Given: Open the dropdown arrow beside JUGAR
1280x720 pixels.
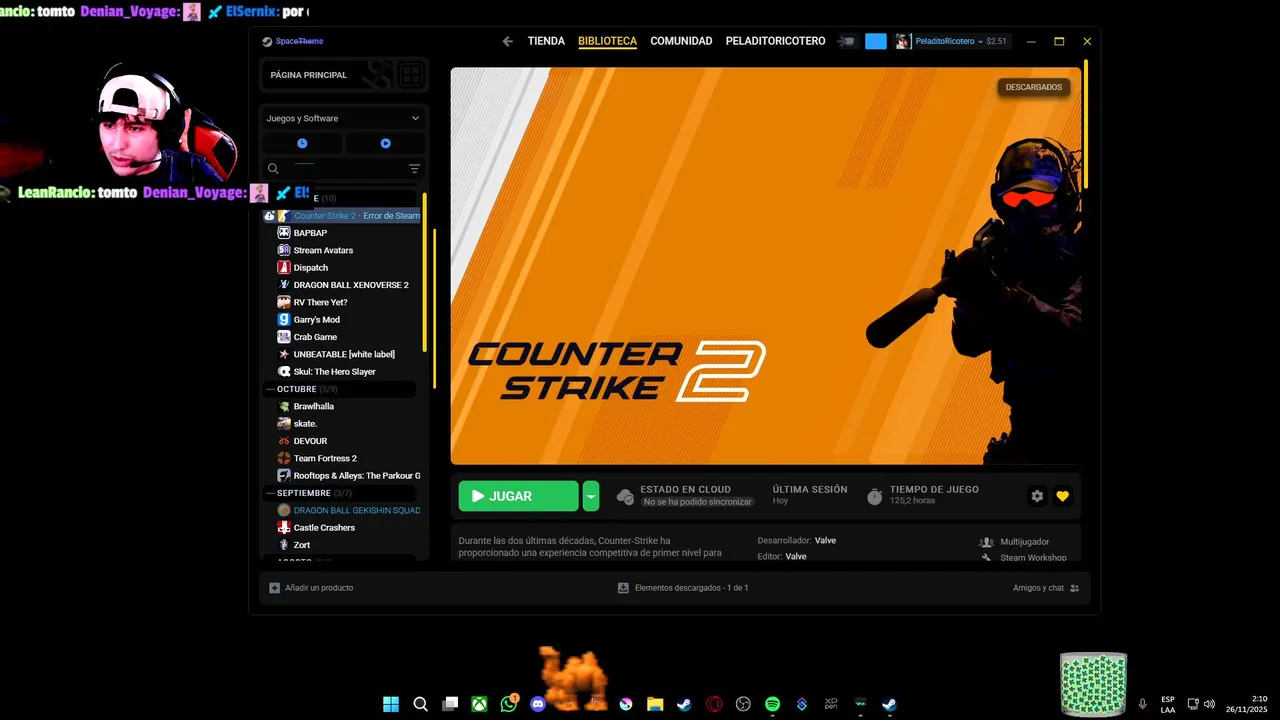Looking at the screenshot, I should [x=591, y=496].
